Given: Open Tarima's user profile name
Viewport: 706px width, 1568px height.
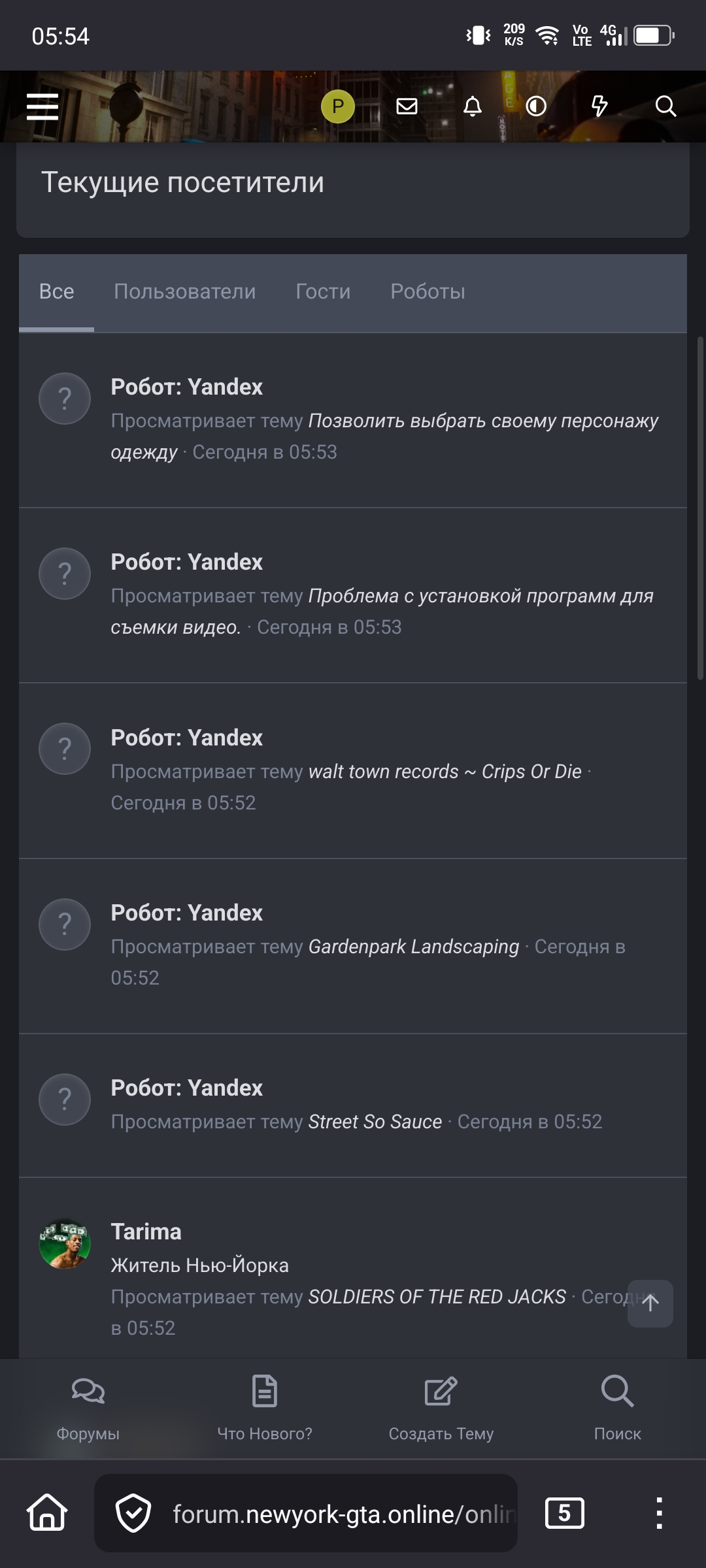Looking at the screenshot, I should (146, 1232).
